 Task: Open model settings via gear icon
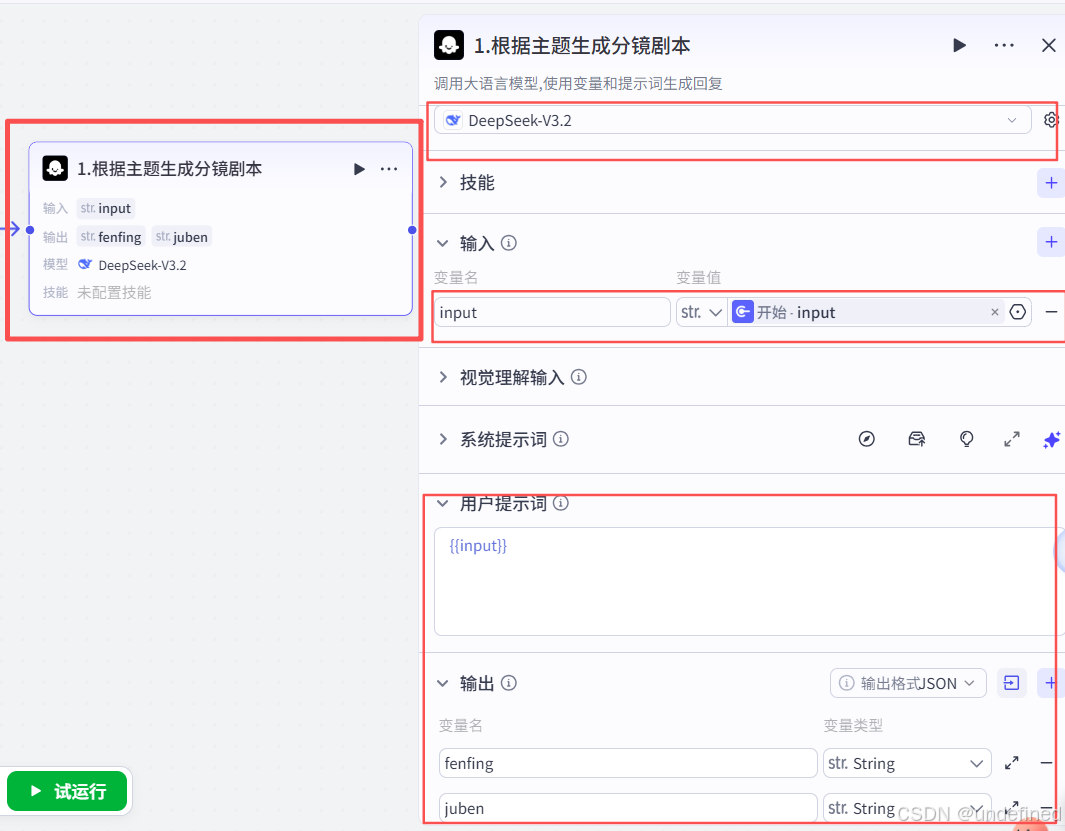[1050, 119]
